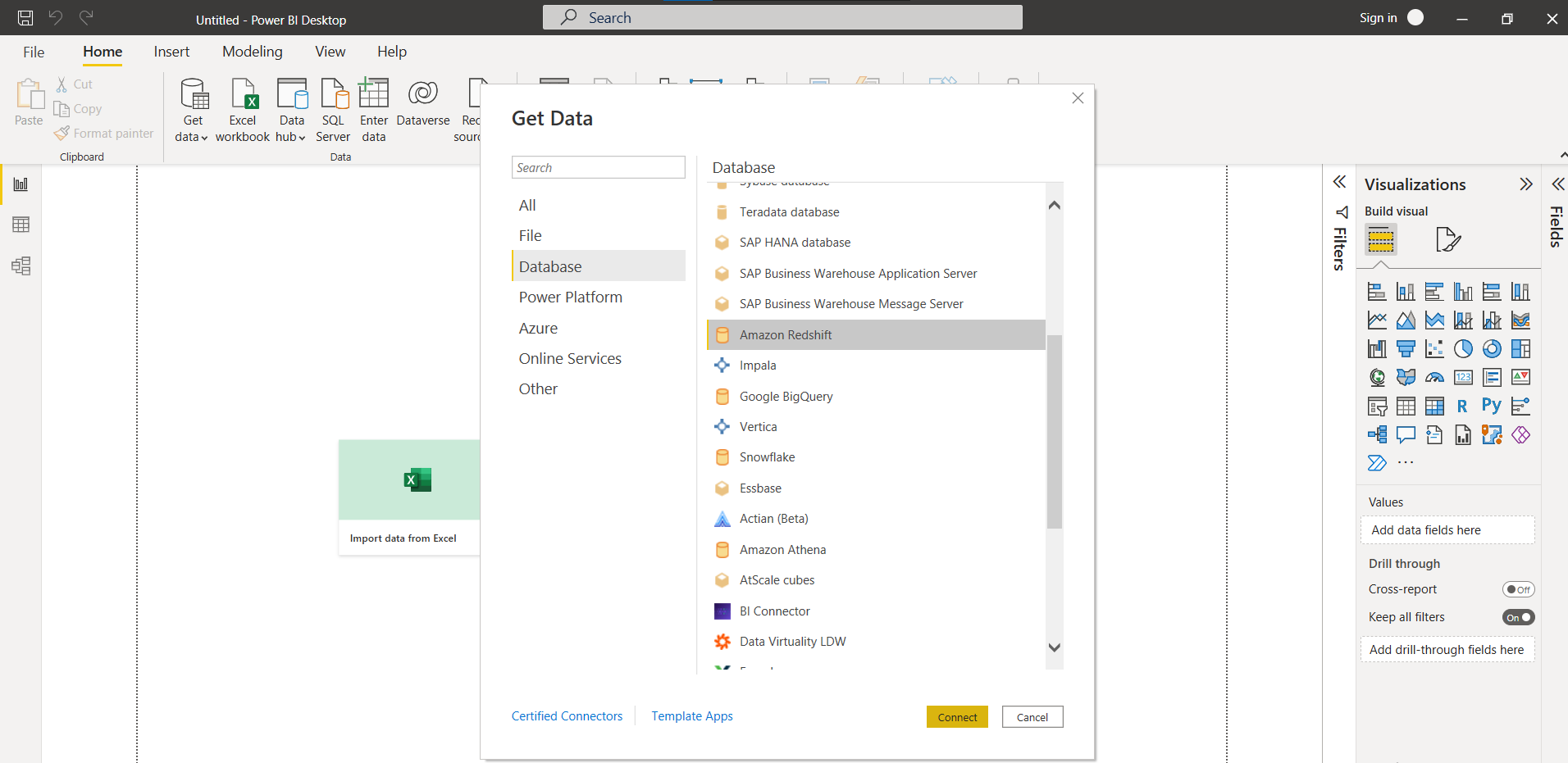The width and height of the screenshot is (1568, 763).
Task: Click the Connect button
Action: [x=957, y=717]
